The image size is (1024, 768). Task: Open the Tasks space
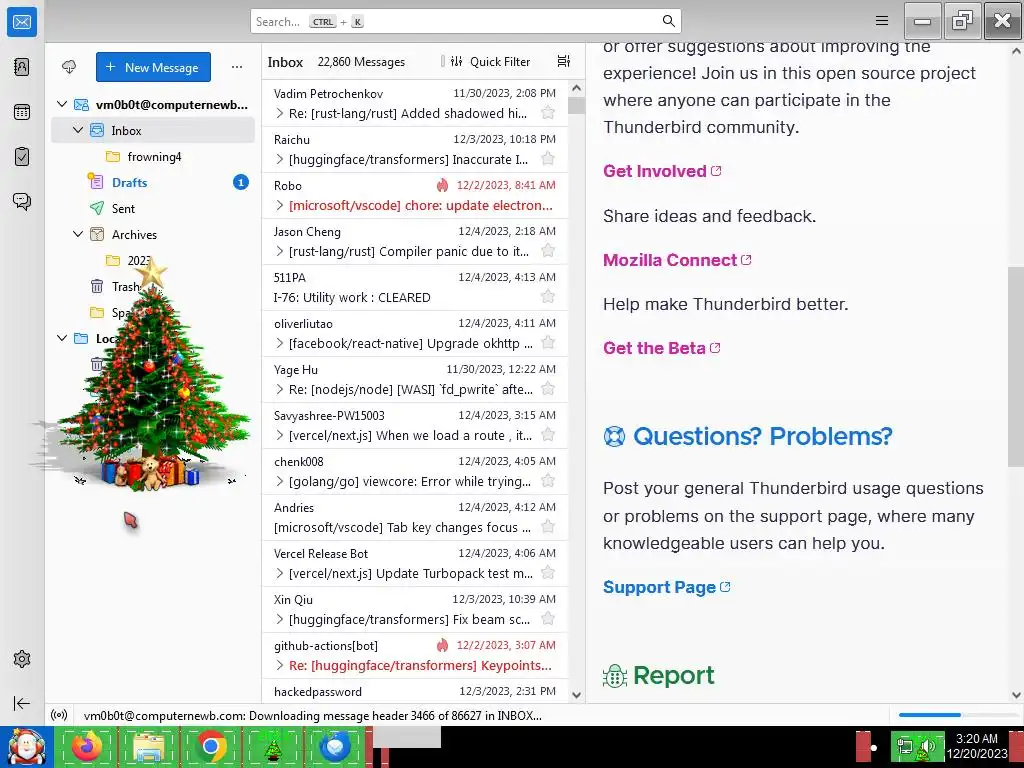pos(22,157)
